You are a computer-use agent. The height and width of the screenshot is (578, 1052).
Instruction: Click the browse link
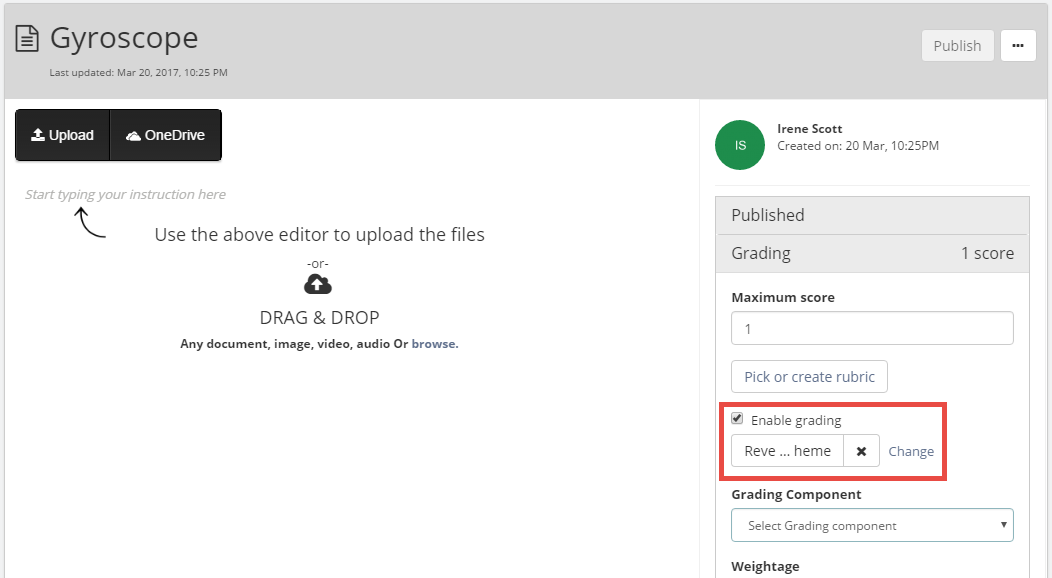coord(434,343)
